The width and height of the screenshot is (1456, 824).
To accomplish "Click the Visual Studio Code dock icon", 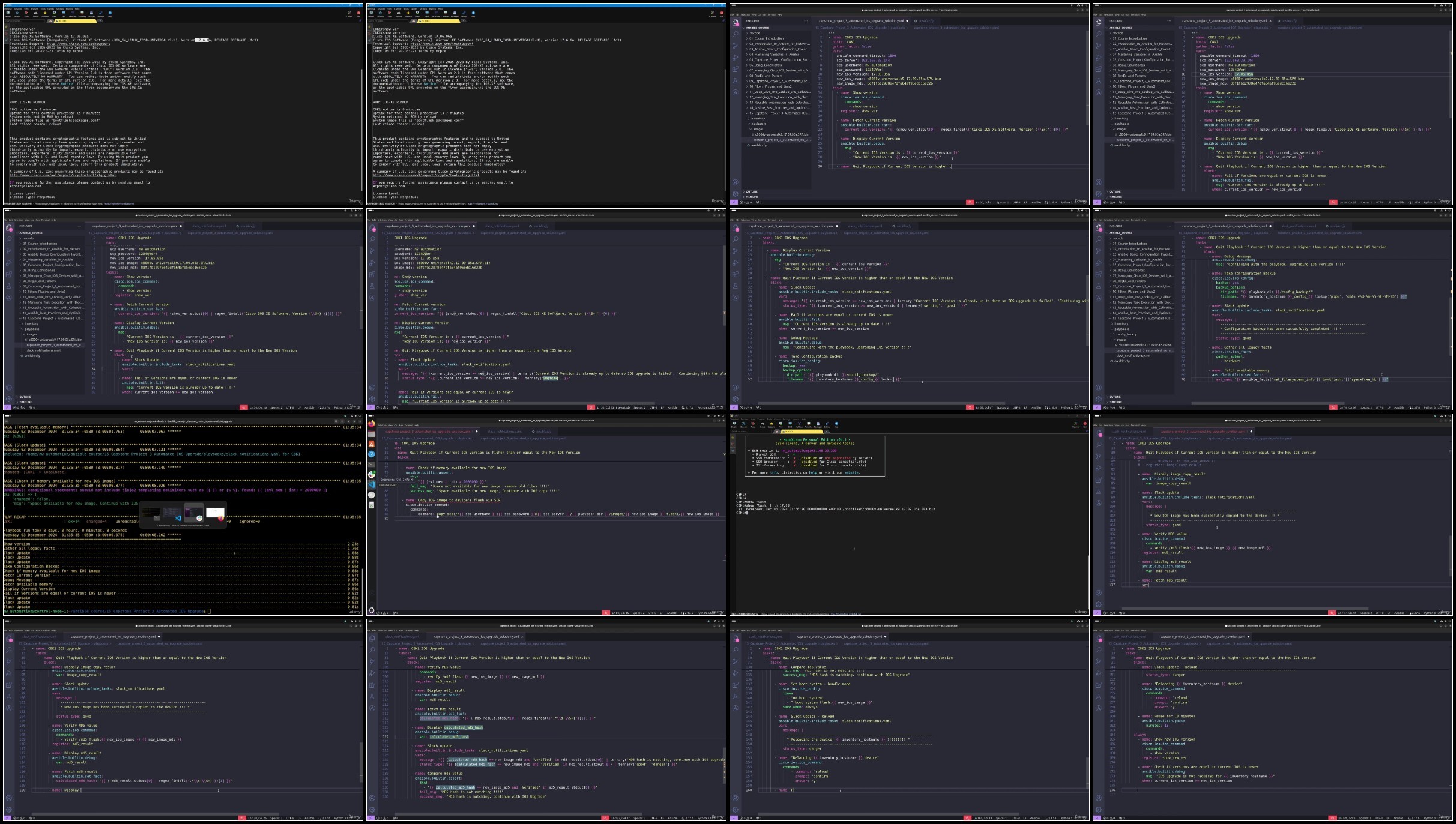I will tap(372, 485).
